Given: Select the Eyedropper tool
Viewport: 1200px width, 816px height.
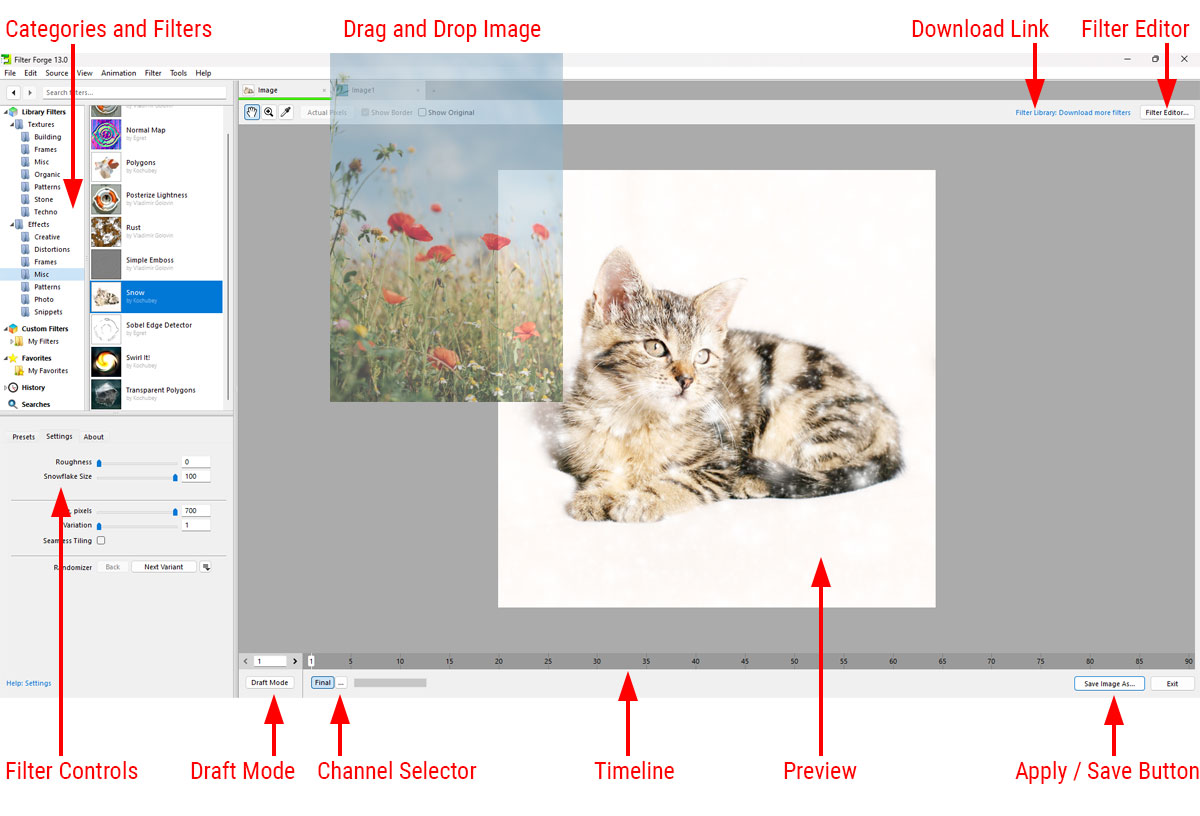Looking at the screenshot, I should pyautogui.click(x=285, y=113).
